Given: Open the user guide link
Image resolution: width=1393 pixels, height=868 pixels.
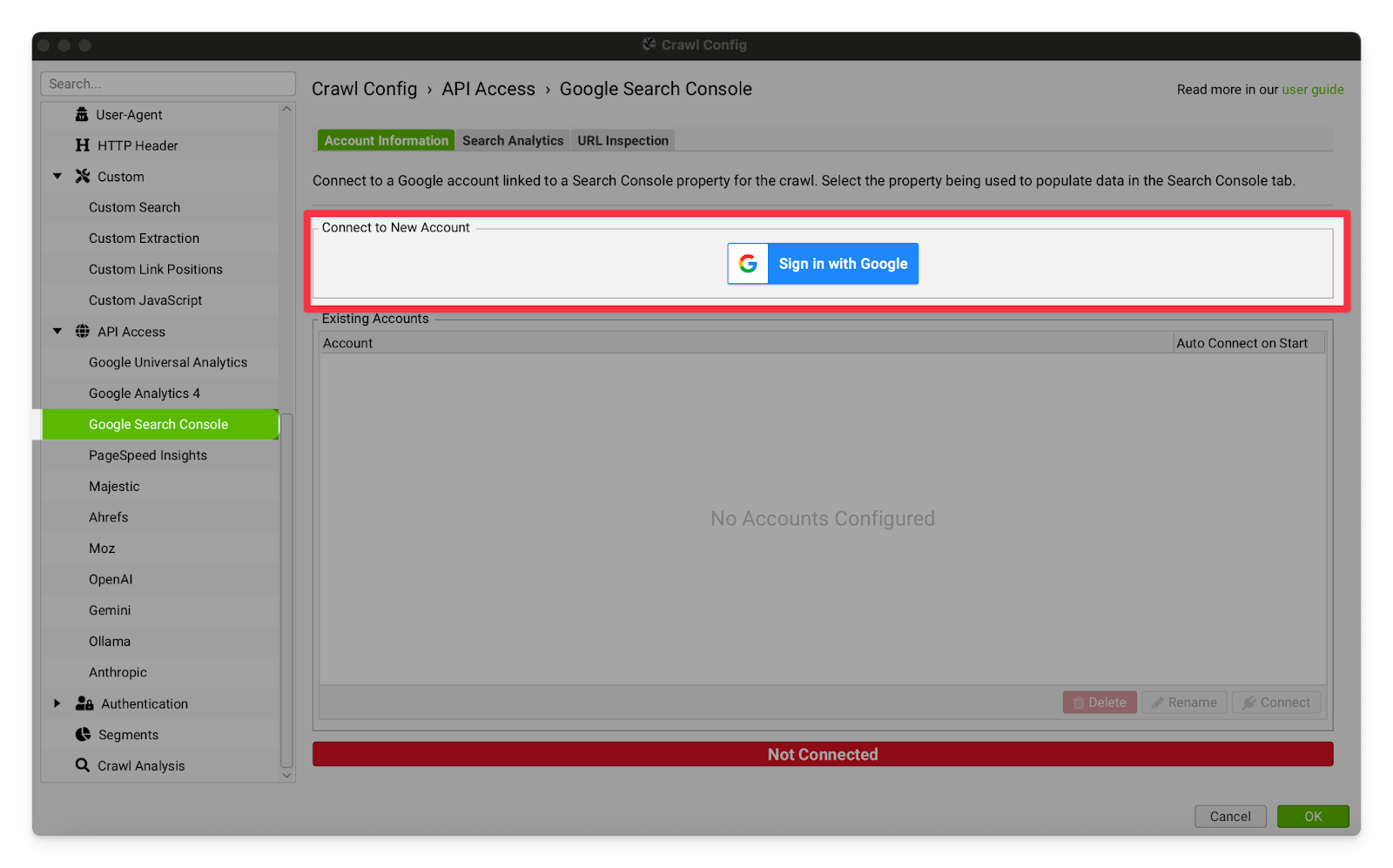Looking at the screenshot, I should coord(1312,90).
